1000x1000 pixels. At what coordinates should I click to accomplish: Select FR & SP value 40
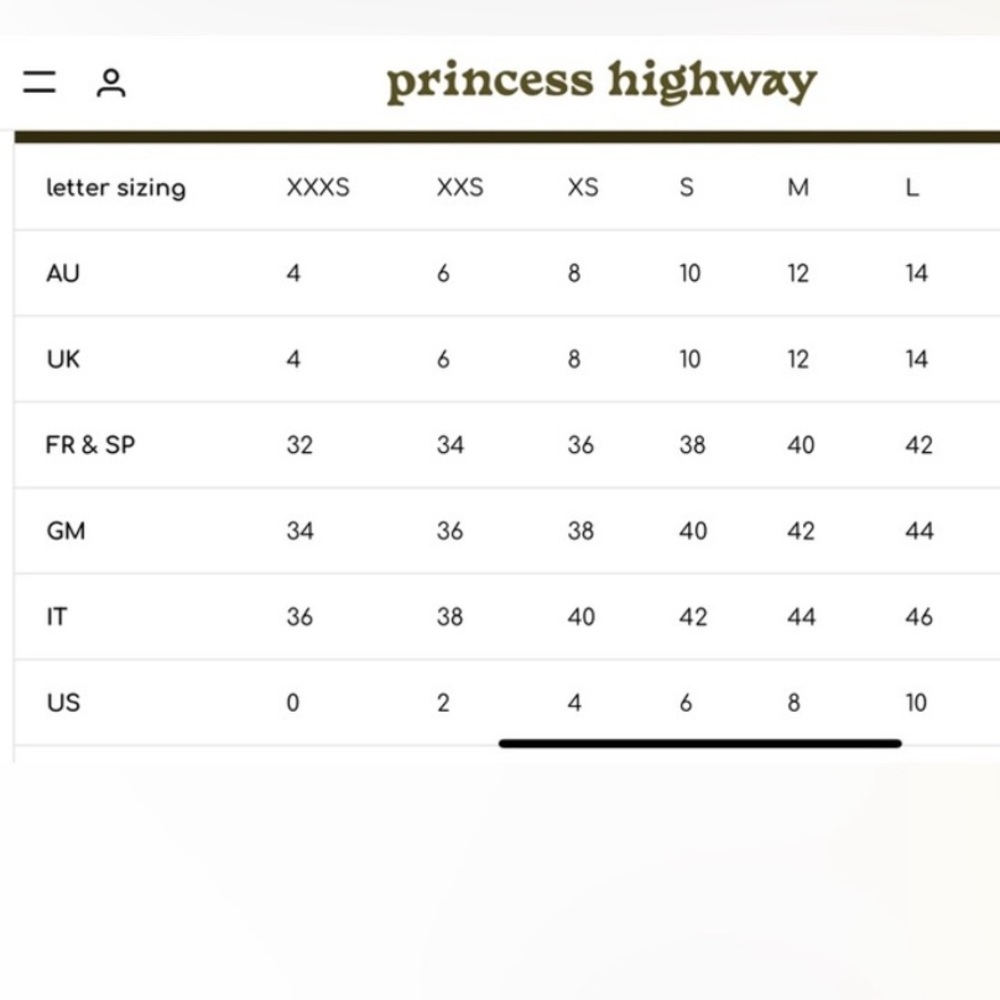coord(801,445)
